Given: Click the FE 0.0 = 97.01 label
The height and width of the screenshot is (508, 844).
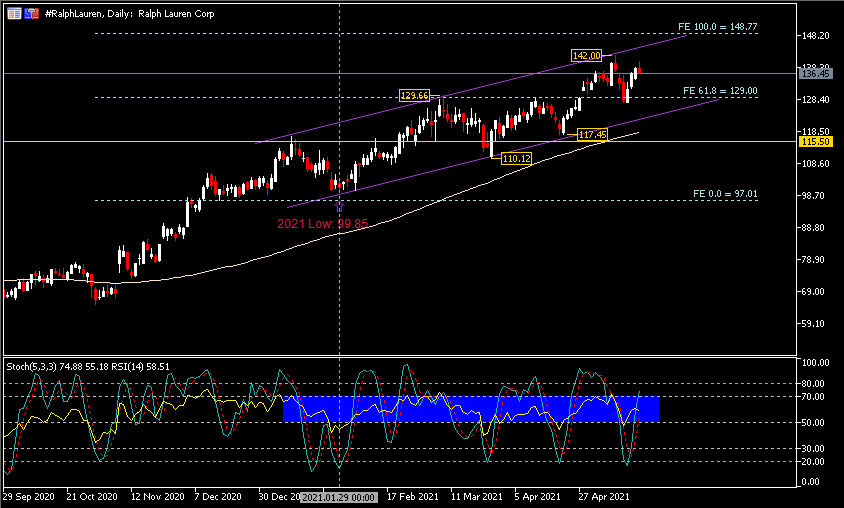Looking at the screenshot, I should coord(725,194).
